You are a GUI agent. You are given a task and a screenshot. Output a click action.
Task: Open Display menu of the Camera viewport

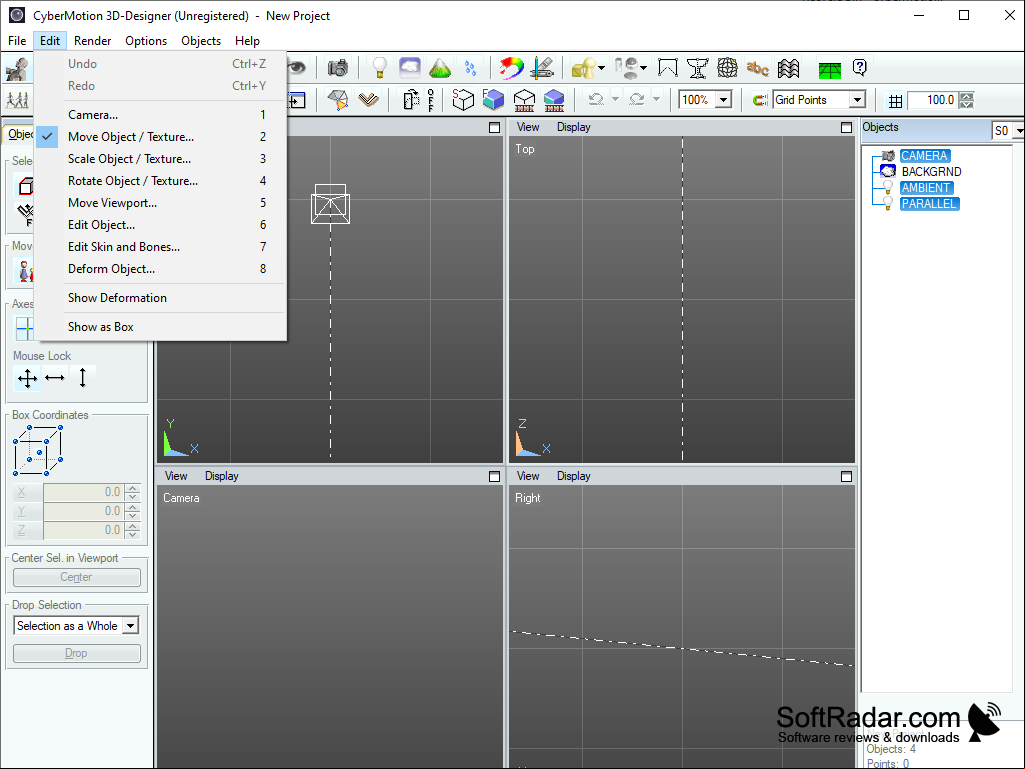[222, 476]
